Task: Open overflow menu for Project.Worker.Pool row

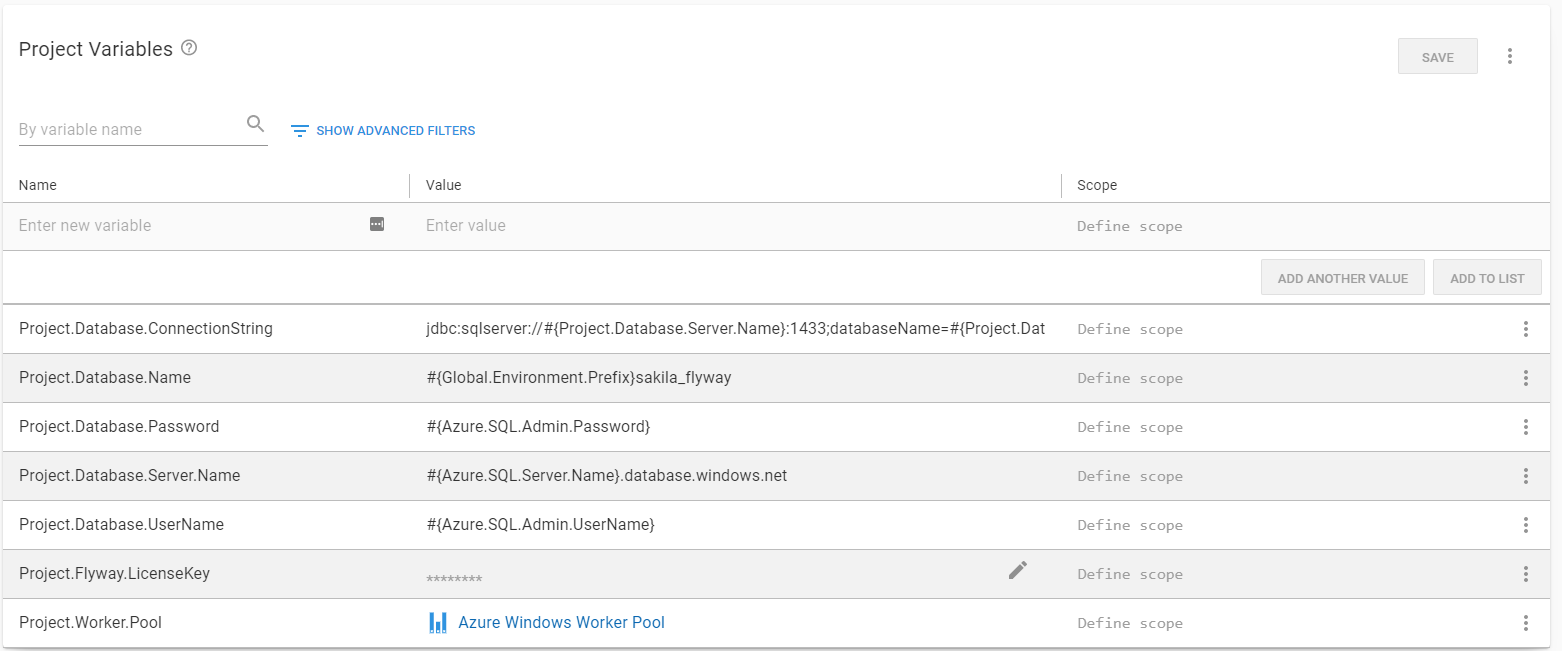Action: (1526, 623)
